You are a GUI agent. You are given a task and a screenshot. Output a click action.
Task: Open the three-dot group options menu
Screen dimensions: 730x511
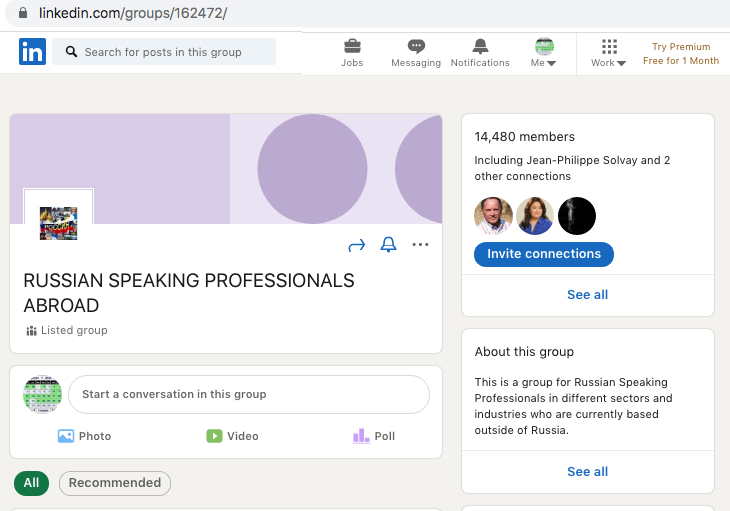pyautogui.click(x=420, y=245)
